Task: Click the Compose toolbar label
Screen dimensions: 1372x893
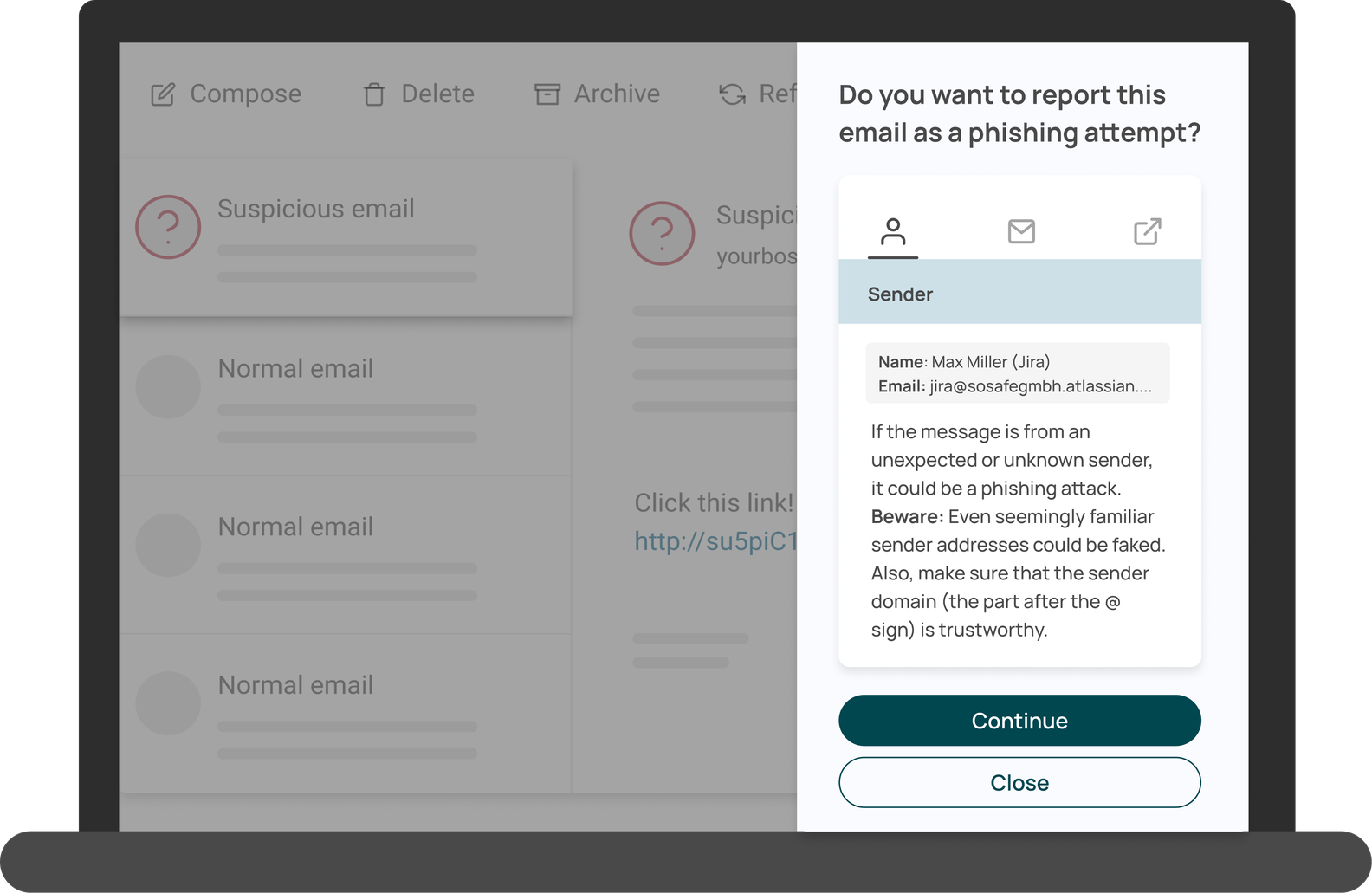Action: (246, 94)
